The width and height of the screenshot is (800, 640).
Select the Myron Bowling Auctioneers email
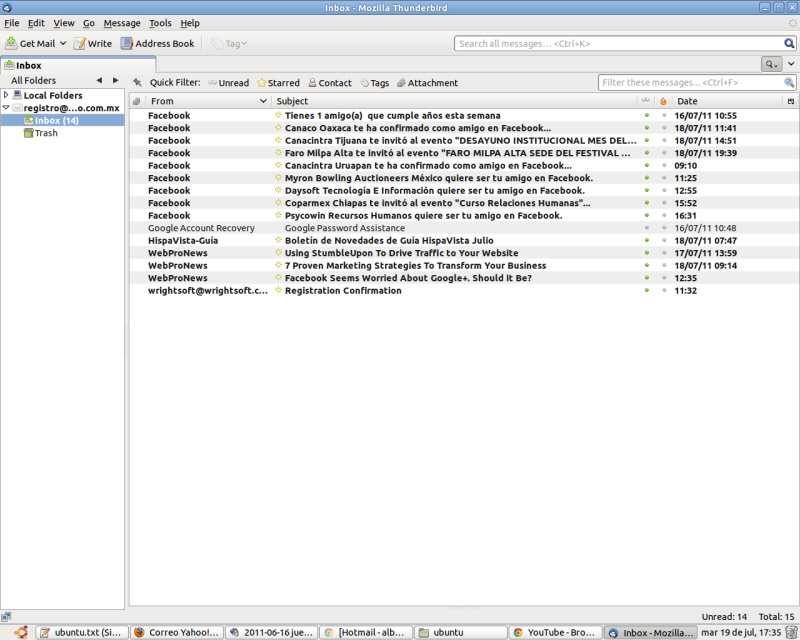(x=463, y=178)
